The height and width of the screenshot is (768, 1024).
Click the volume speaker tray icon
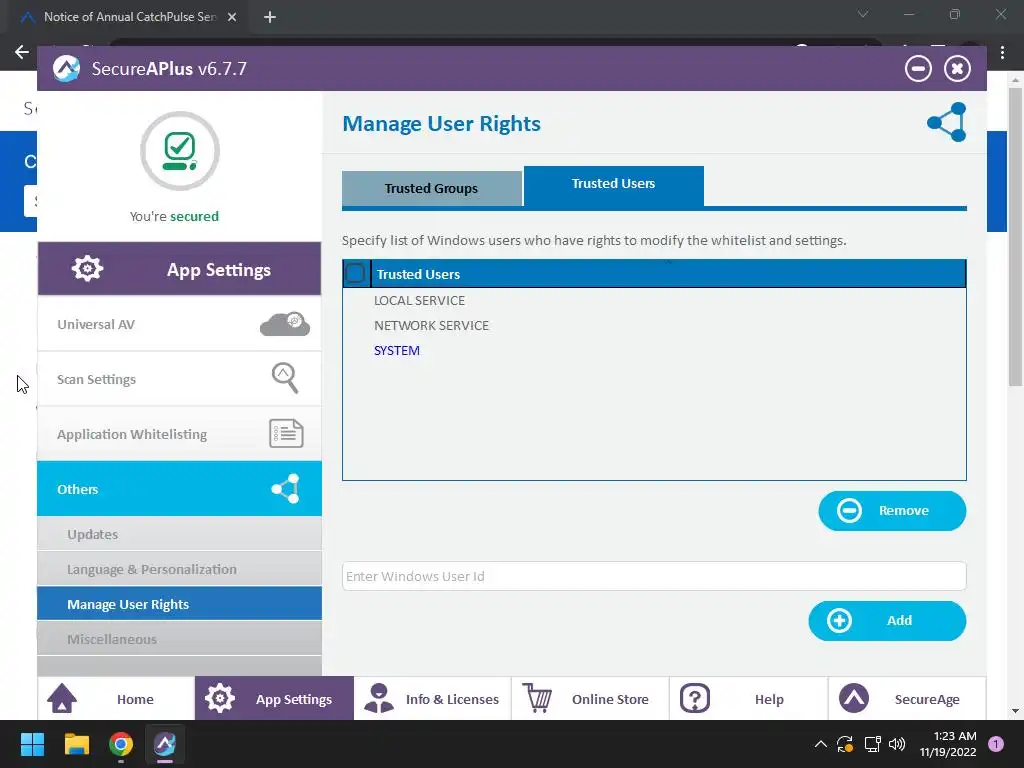click(x=897, y=744)
